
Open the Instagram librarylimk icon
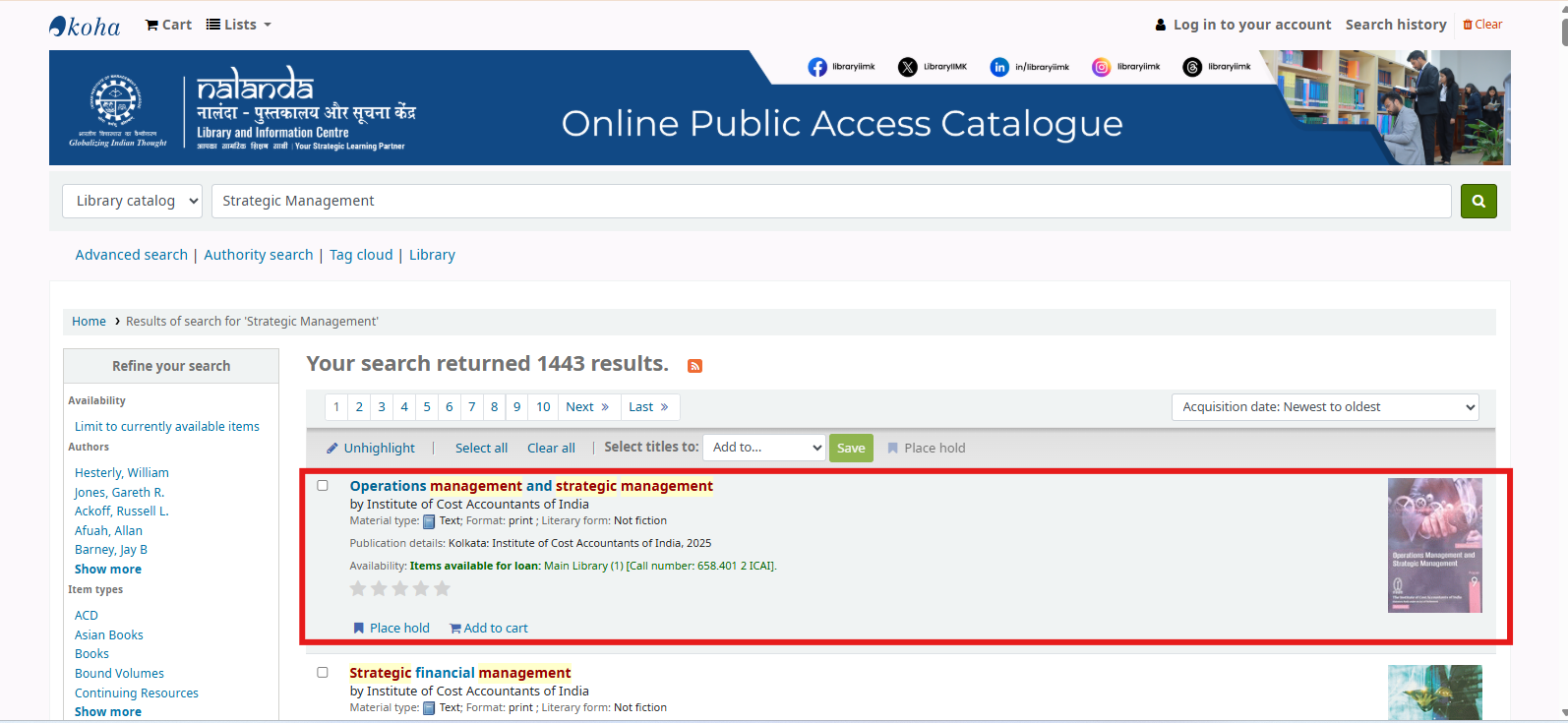click(x=1102, y=67)
